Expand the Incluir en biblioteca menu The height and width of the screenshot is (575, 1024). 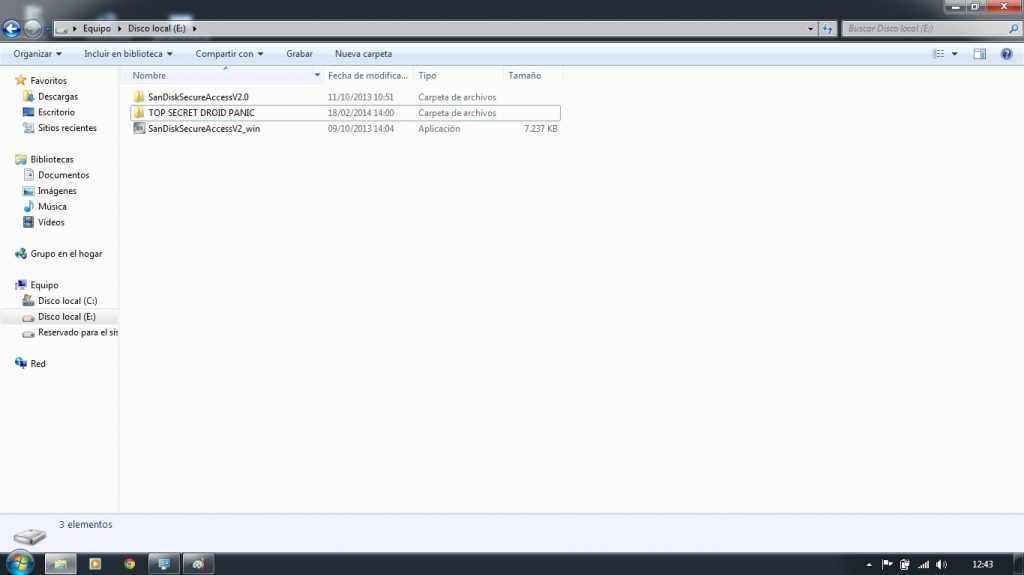coord(128,54)
